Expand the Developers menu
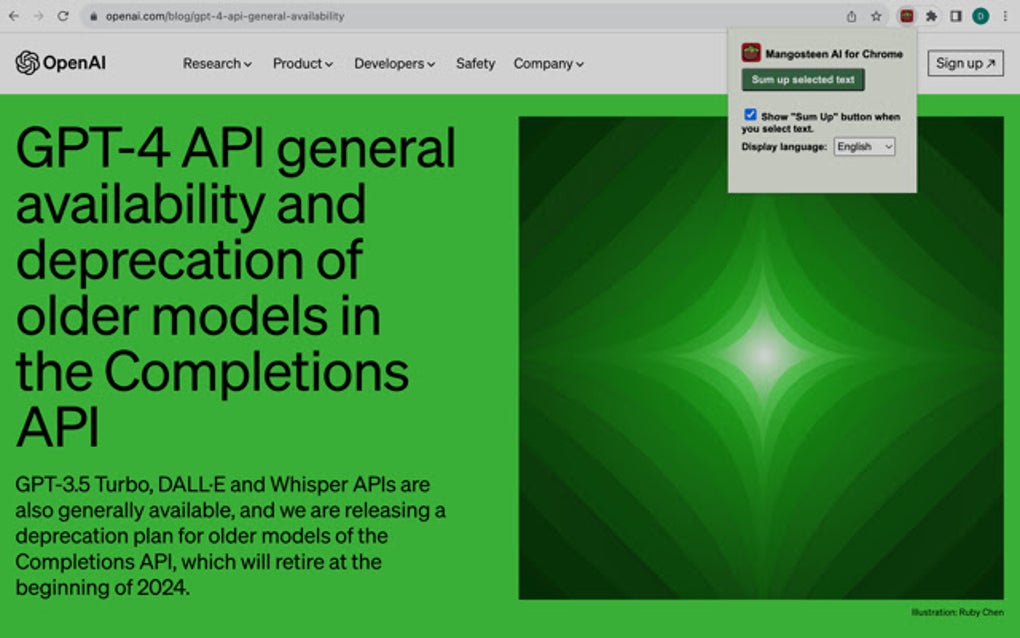The image size is (1020, 638). [394, 64]
